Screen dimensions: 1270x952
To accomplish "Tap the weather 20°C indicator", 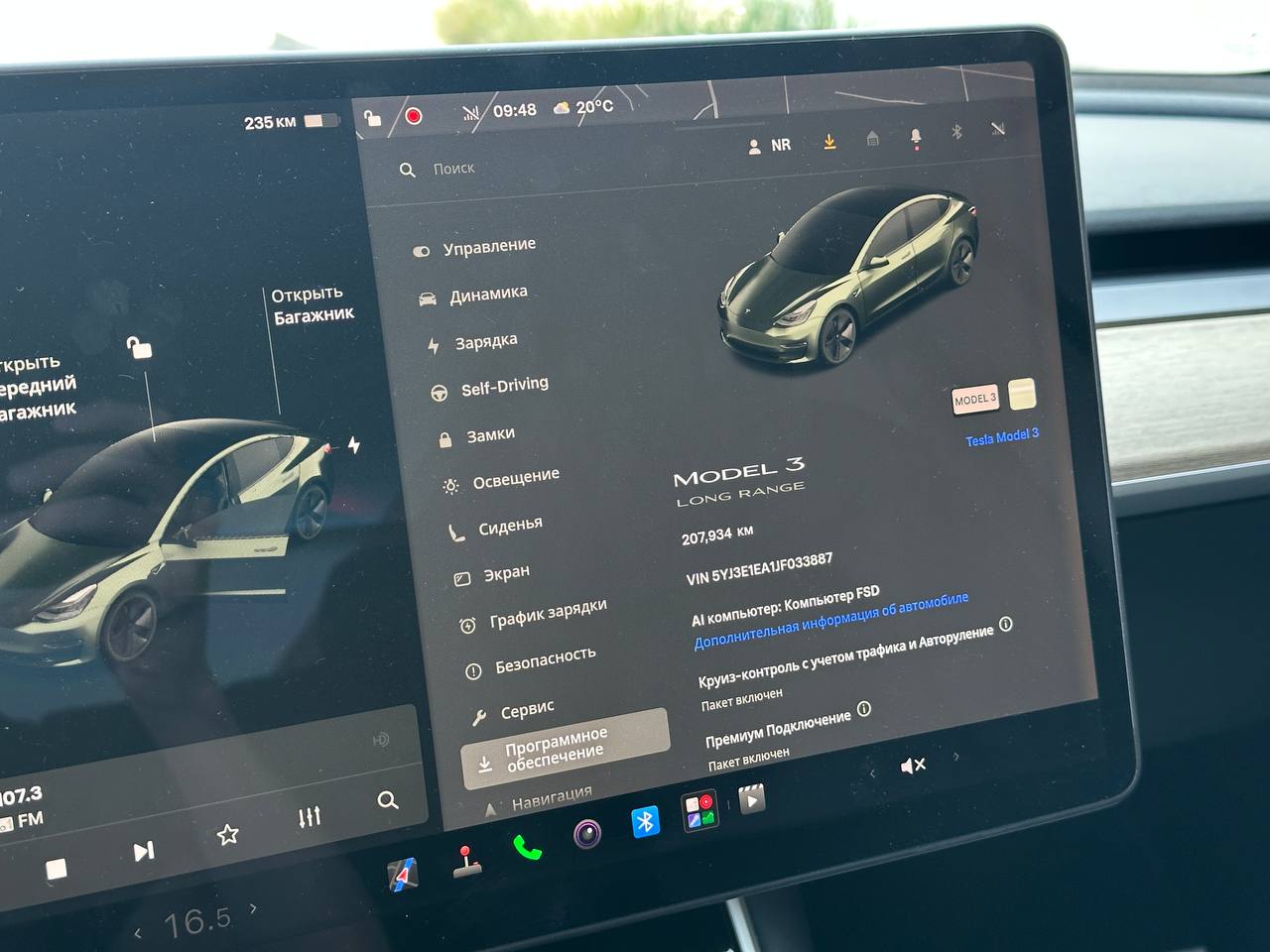I will [x=583, y=107].
